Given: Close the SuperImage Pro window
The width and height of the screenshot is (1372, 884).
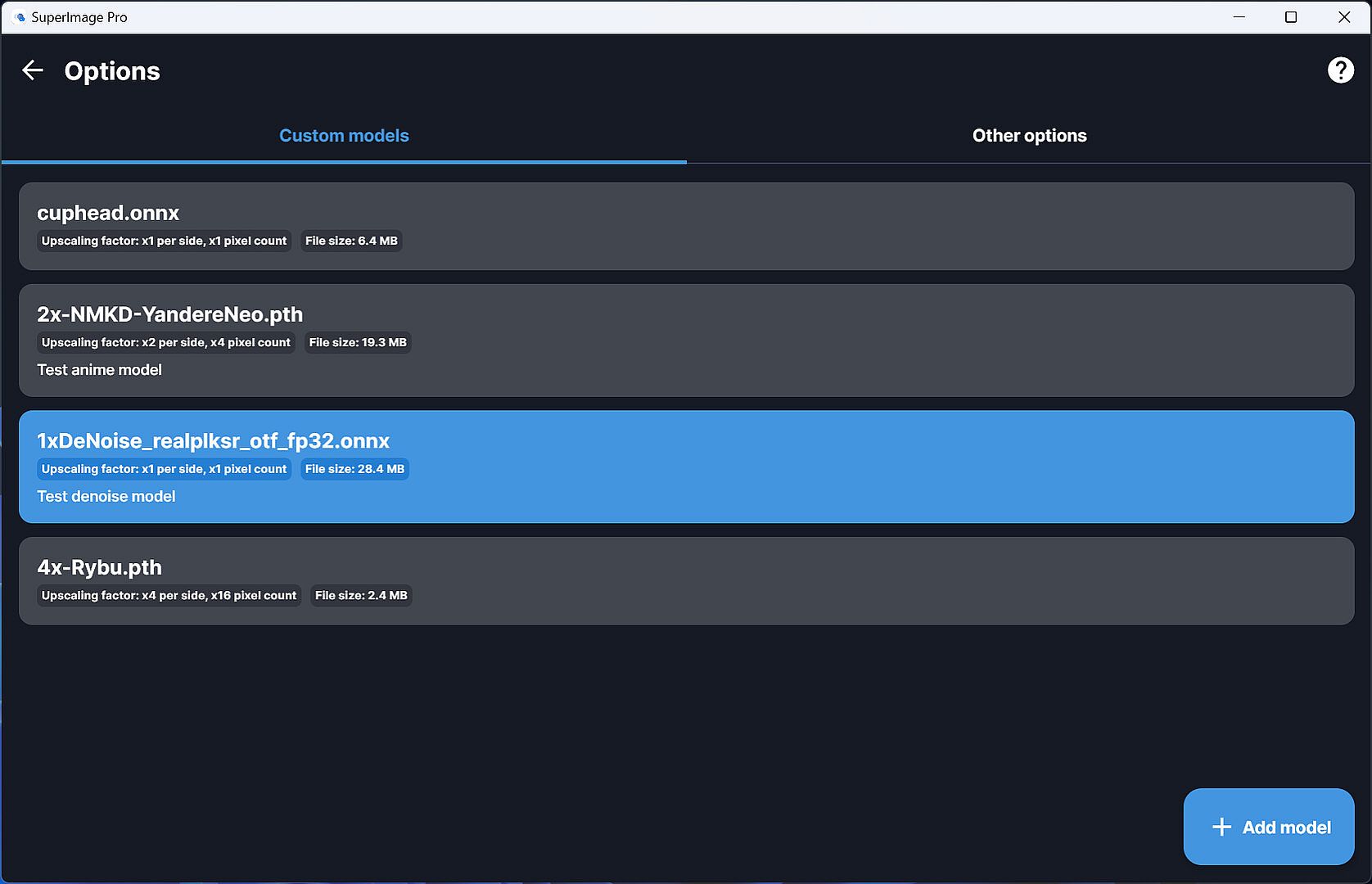Looking at the screenshot, I should (x=1344, y=17).
